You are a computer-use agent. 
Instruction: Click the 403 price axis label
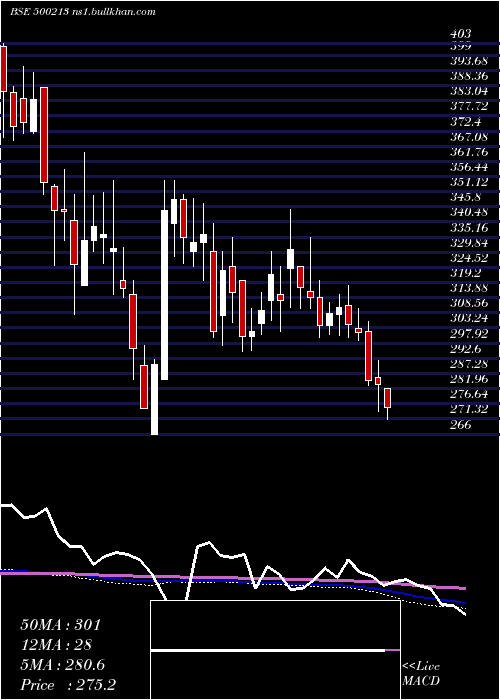click(x=462, y=34)
